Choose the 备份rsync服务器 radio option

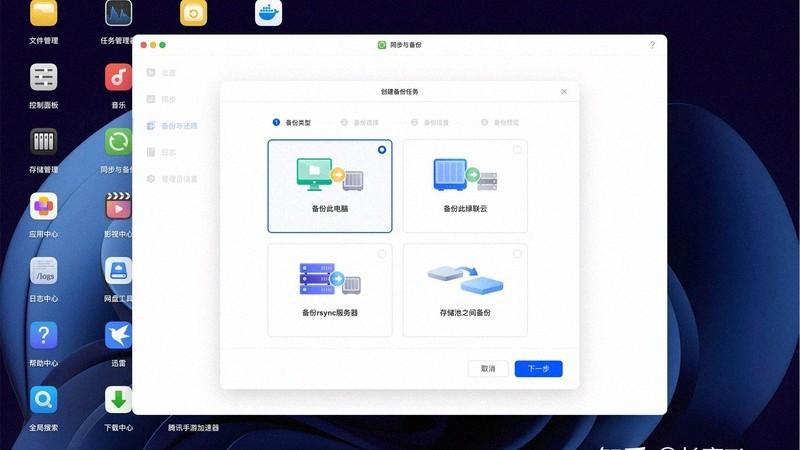tap(382, 254)
